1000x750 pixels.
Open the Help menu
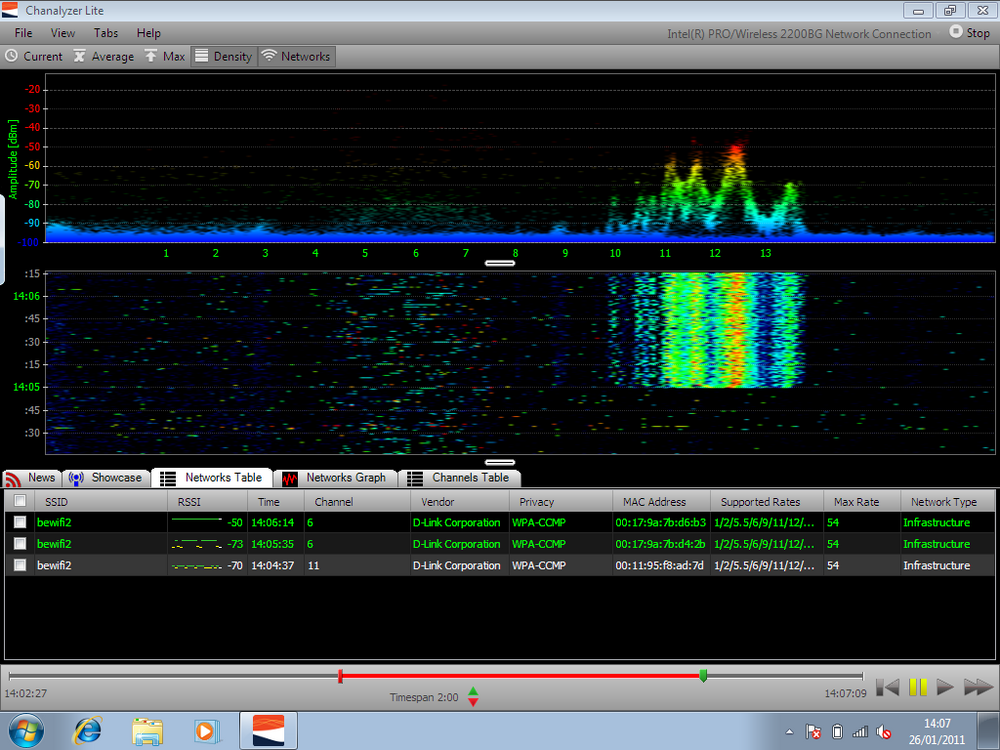click(x=148, y=33)
